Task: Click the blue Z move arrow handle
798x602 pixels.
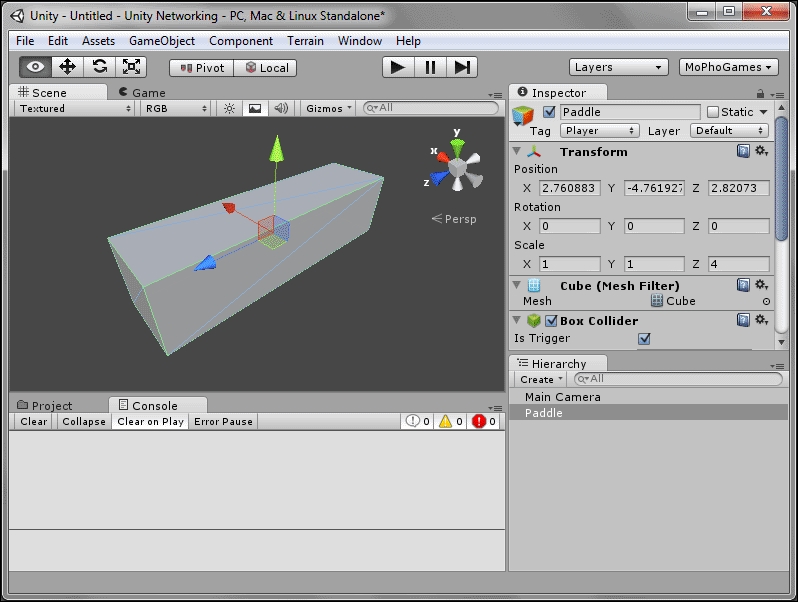Action: coord(206,263)
